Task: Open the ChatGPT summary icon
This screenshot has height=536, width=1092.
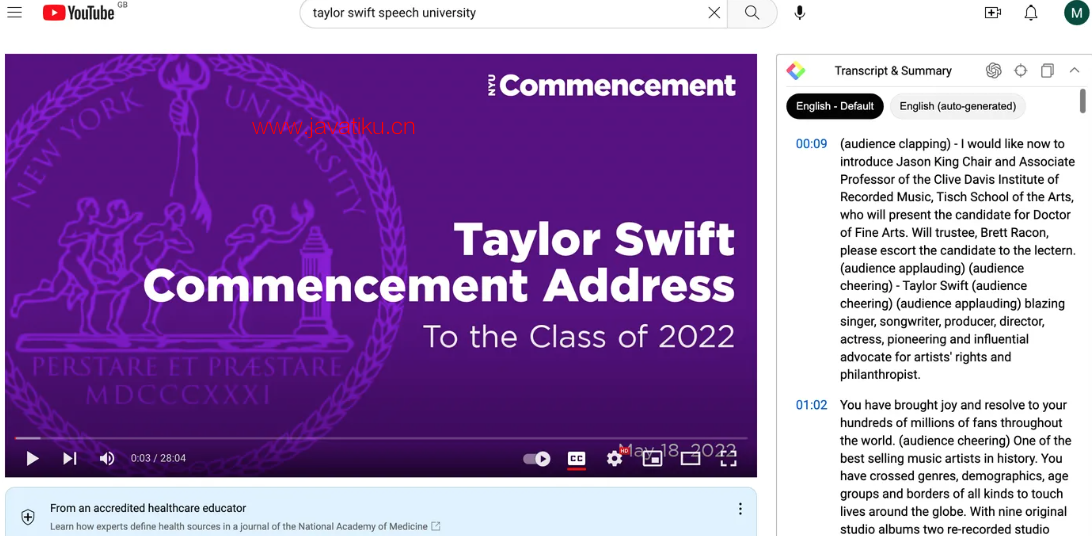Action: 994,70
